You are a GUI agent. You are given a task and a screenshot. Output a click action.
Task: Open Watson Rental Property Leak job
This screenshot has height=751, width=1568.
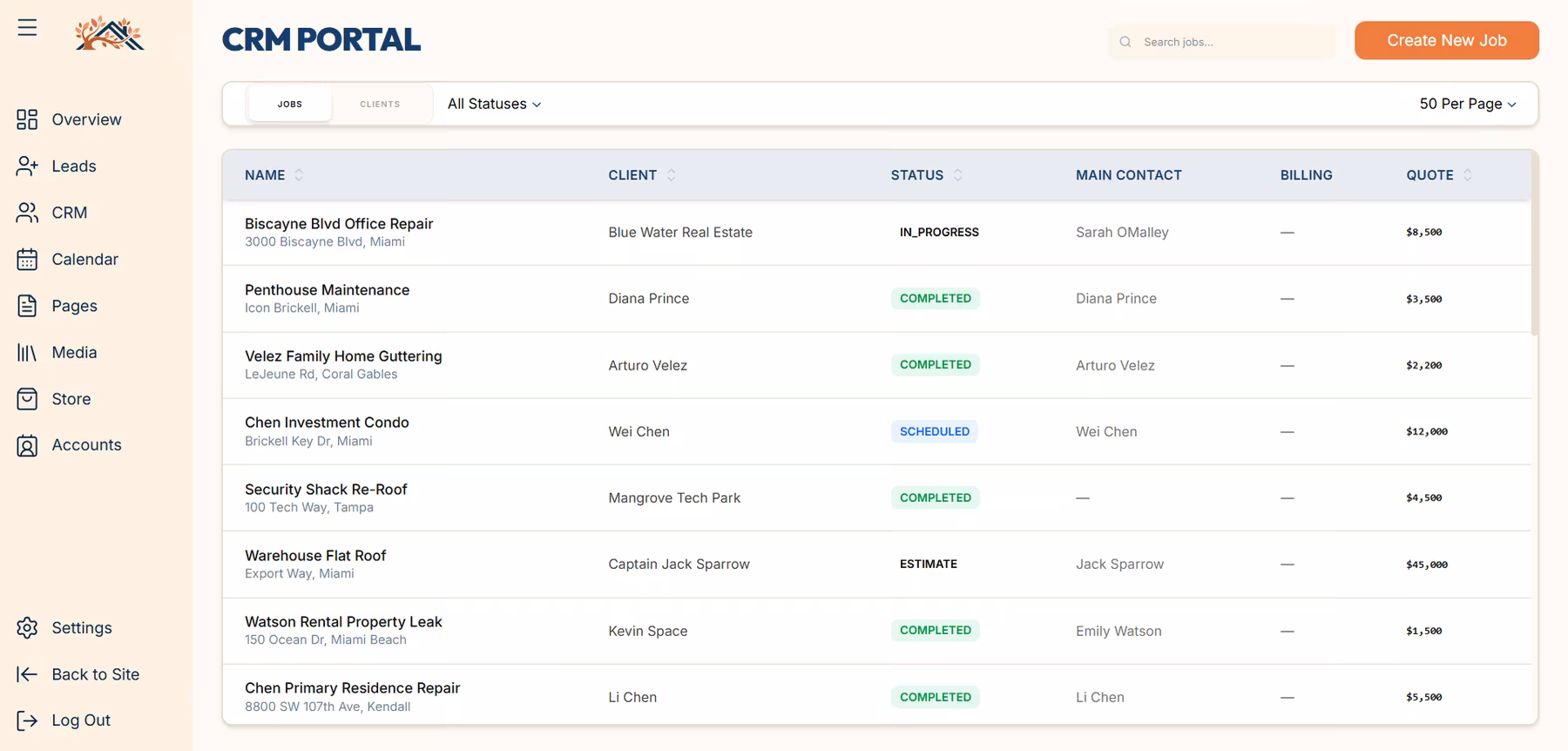pyautogui.click(x=343, y=622)
